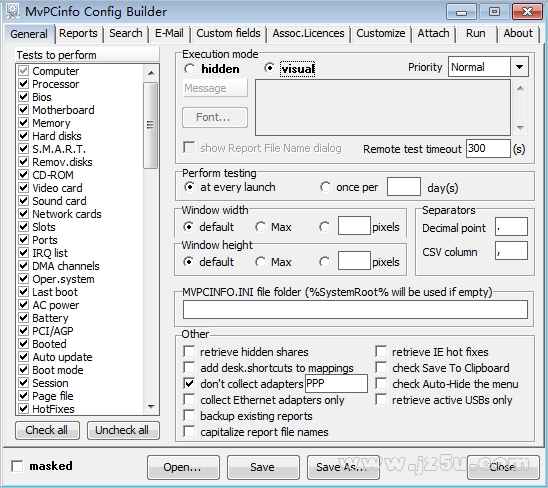Click tests list scrollbar thumb
This screenshot has height=488, width=548.
150,125
